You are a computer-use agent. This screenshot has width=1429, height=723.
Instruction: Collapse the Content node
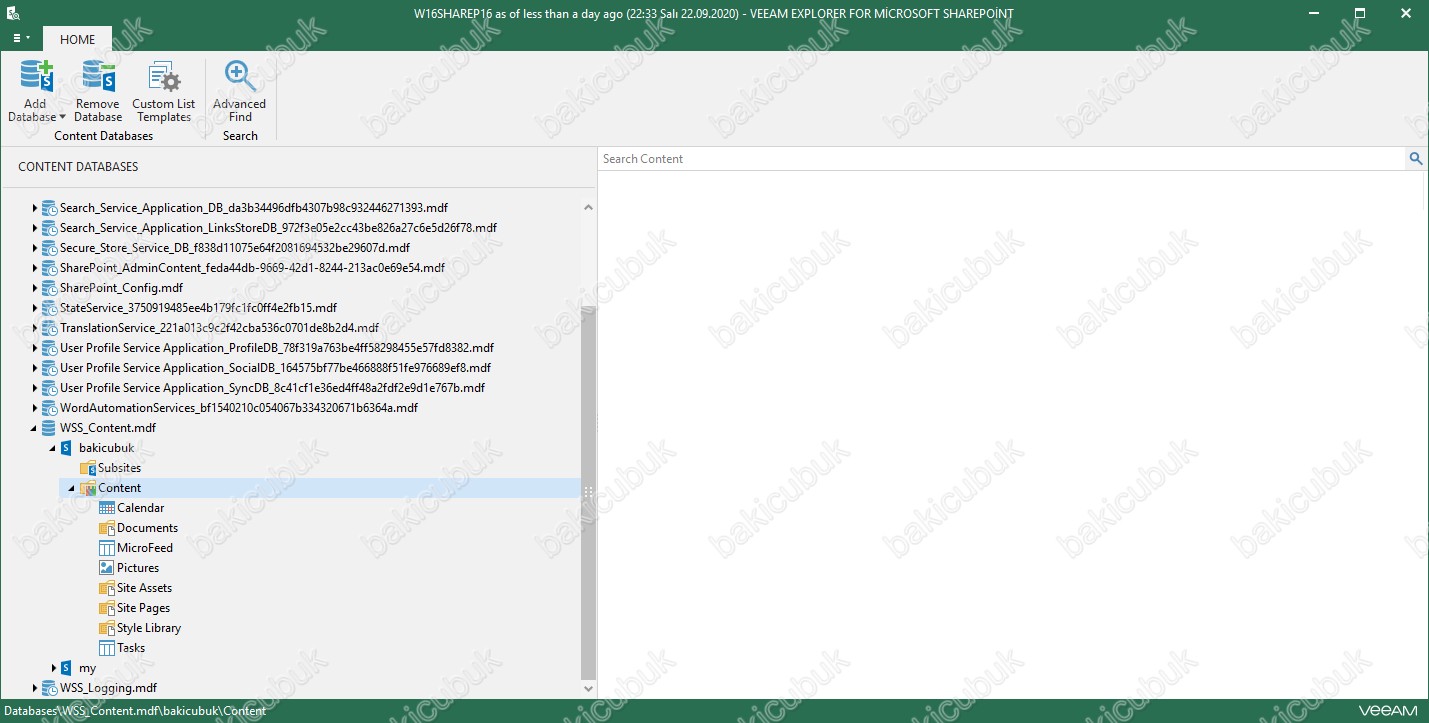pos(73,488)
